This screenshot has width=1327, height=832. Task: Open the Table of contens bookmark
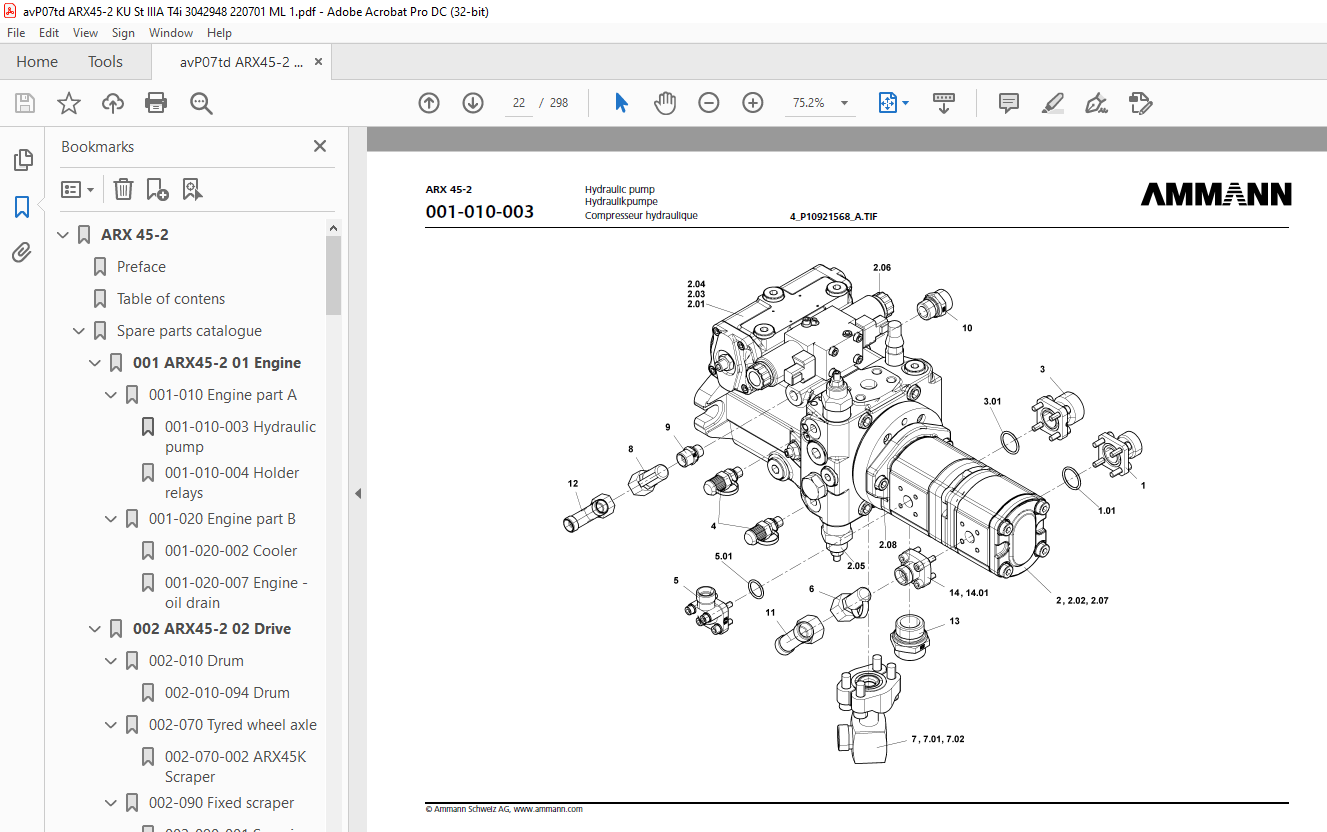(x=171, y=299)
